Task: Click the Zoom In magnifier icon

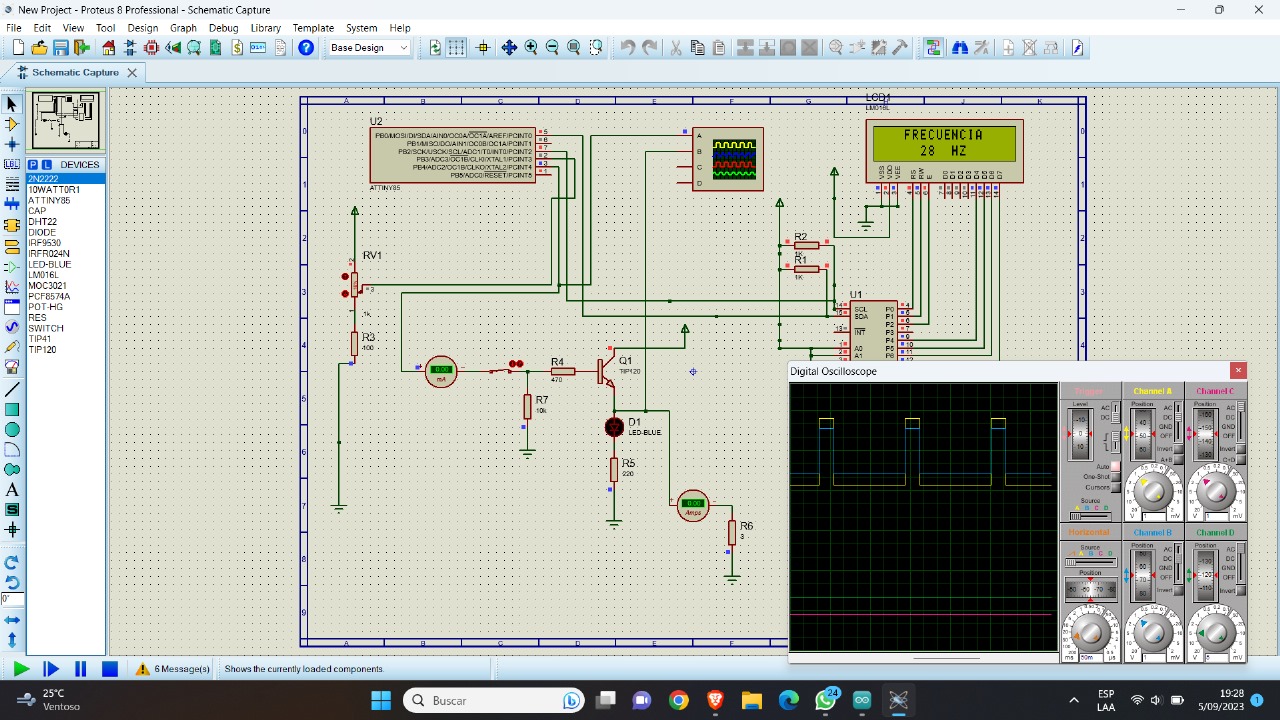Action: [531, 48]
